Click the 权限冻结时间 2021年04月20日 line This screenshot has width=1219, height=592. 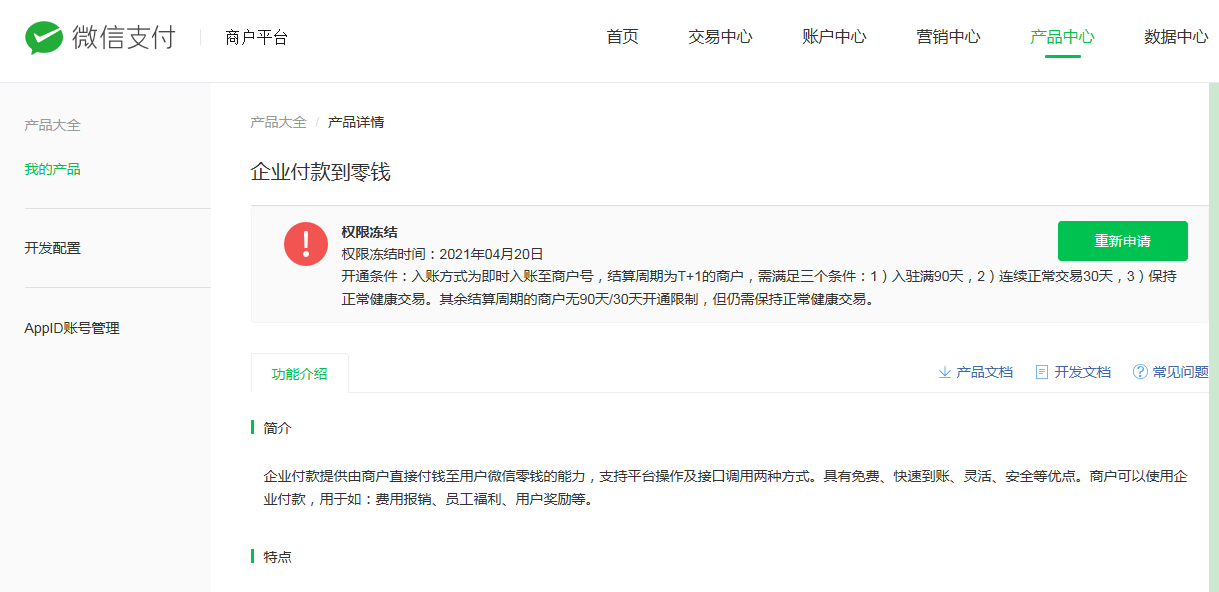click(x=442, y=254)
